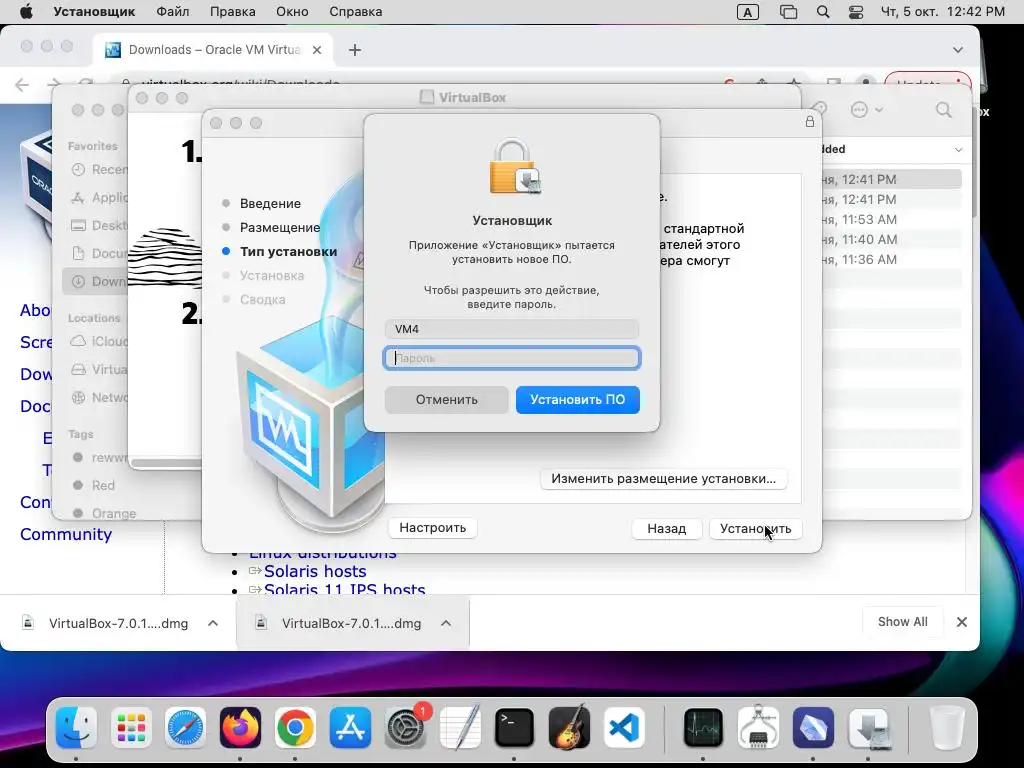Click the Настроить button in installer

tap(432, 528)
